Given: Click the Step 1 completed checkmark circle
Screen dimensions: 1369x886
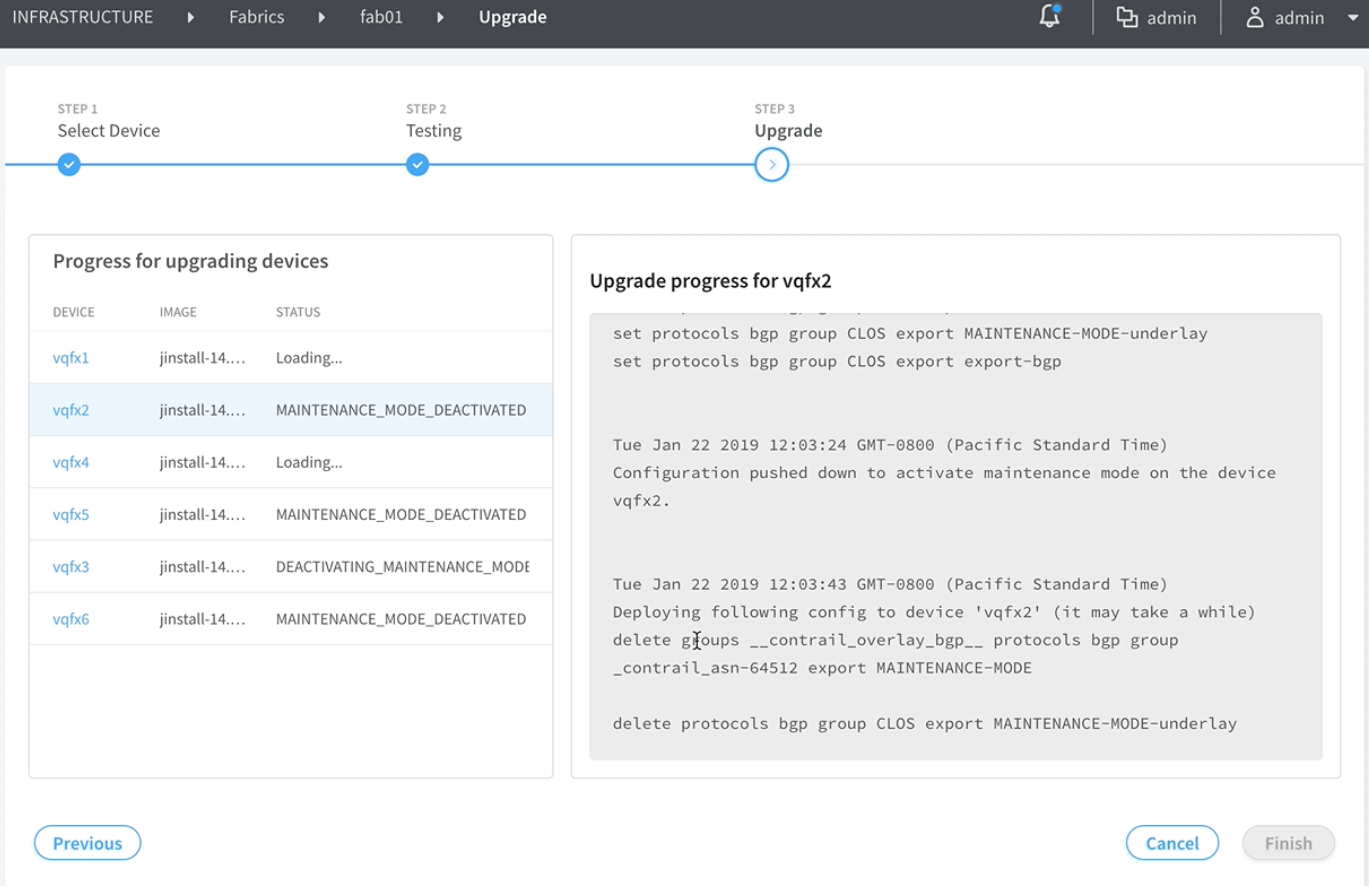Looking at the screenshot, I should (69, 165).
